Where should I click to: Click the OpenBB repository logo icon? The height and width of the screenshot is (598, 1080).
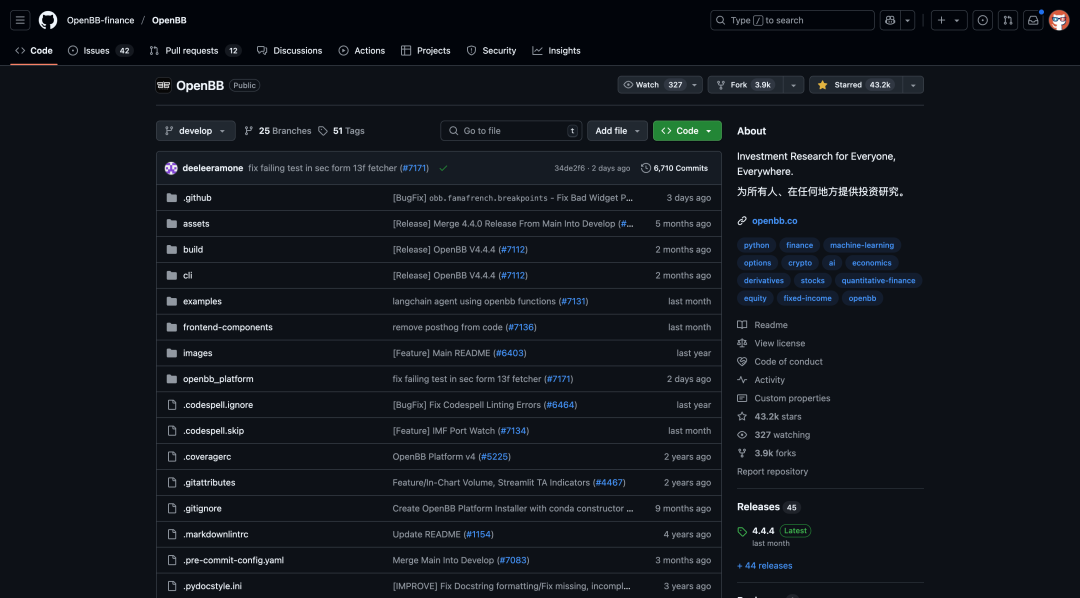[x=163, y=85]
